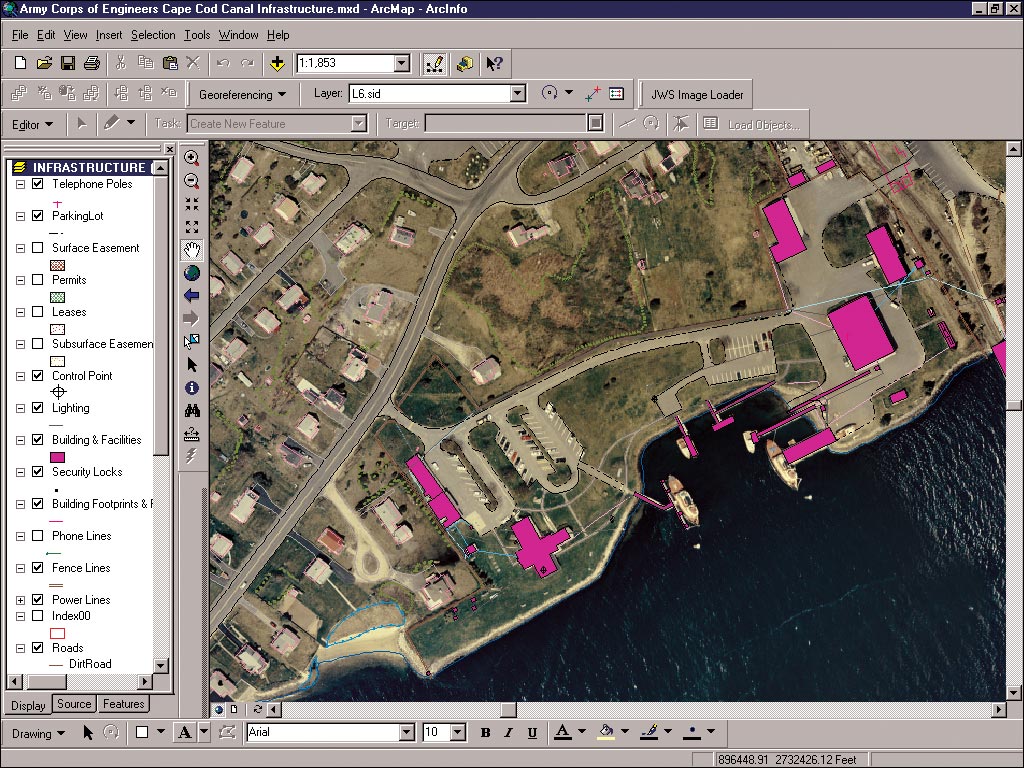The height and width of the screenshot is (768, 1024).
Task: Select the Identify tool
Action: pos(191,388)
